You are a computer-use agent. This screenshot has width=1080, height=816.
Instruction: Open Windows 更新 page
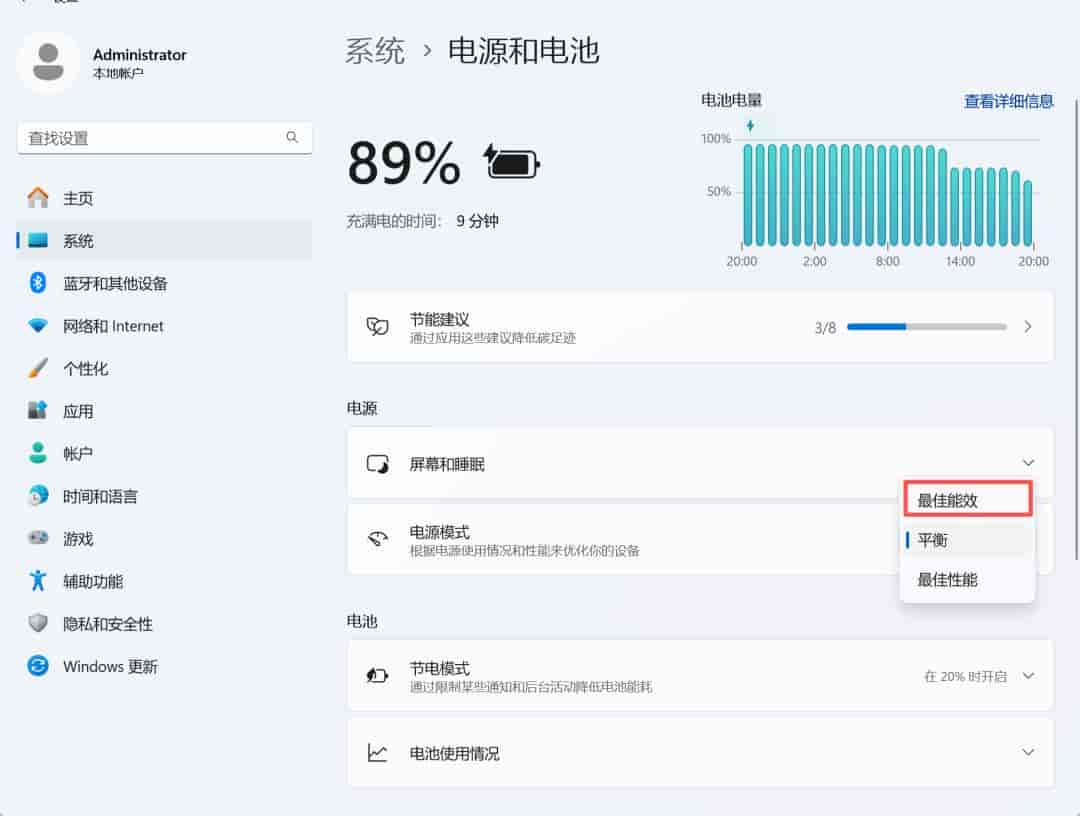coord(164,667)
